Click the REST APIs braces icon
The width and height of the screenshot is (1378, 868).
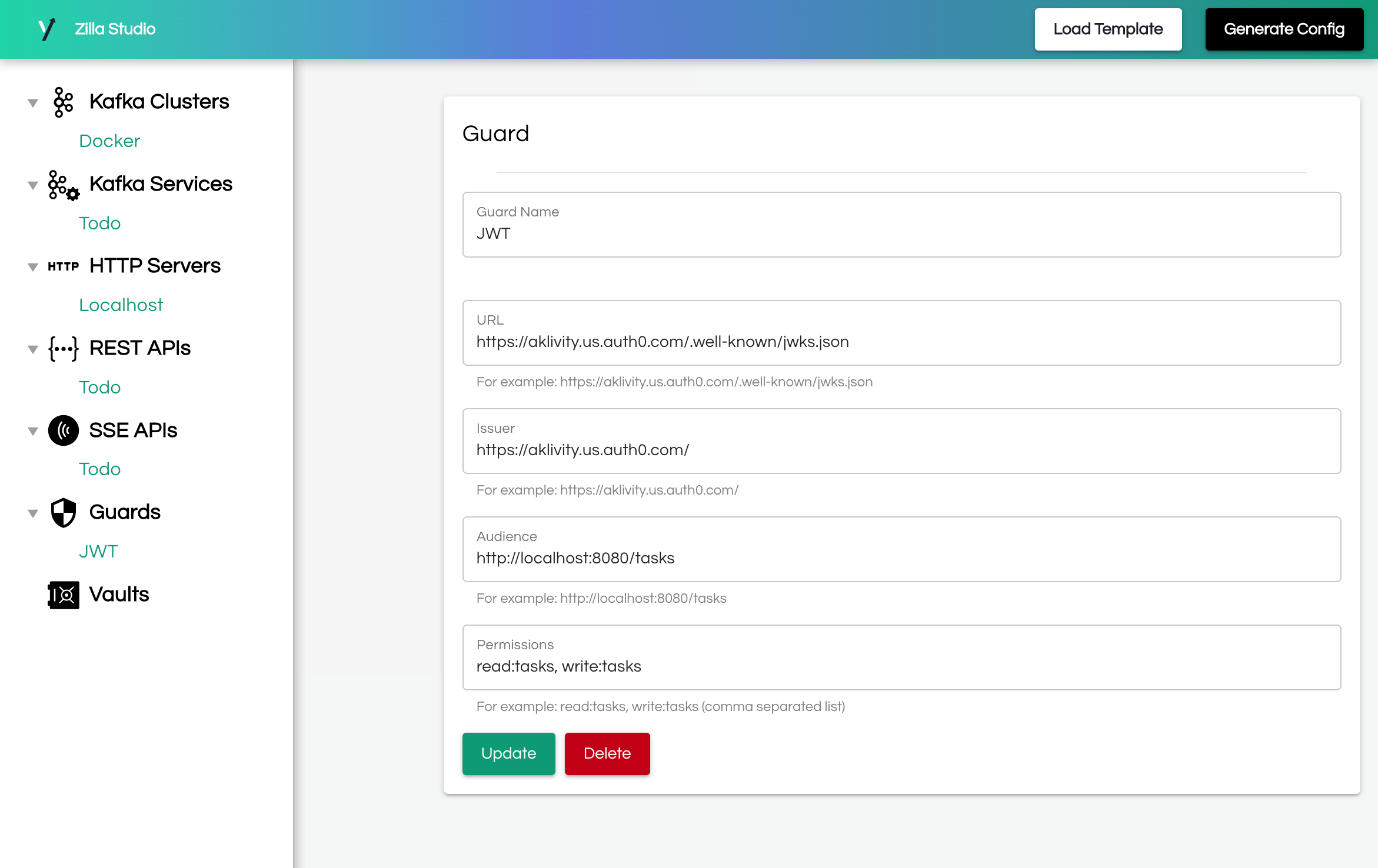pos(63,349)
